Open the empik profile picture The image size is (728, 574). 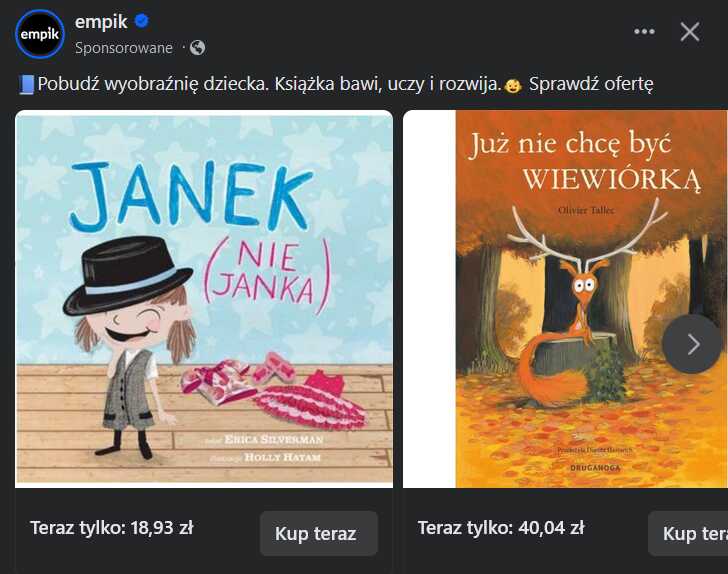[x=39, y=34]
